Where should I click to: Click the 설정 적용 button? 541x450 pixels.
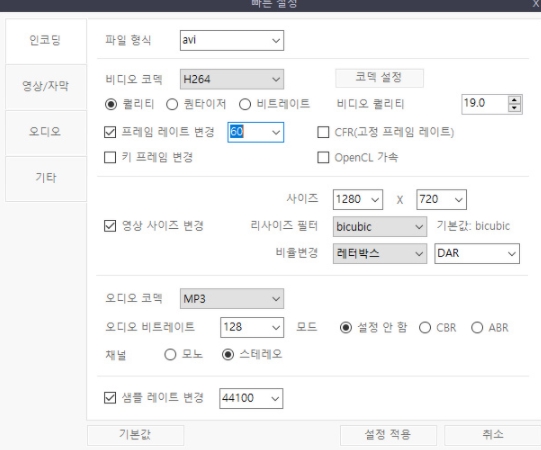[x=388, y=435]
